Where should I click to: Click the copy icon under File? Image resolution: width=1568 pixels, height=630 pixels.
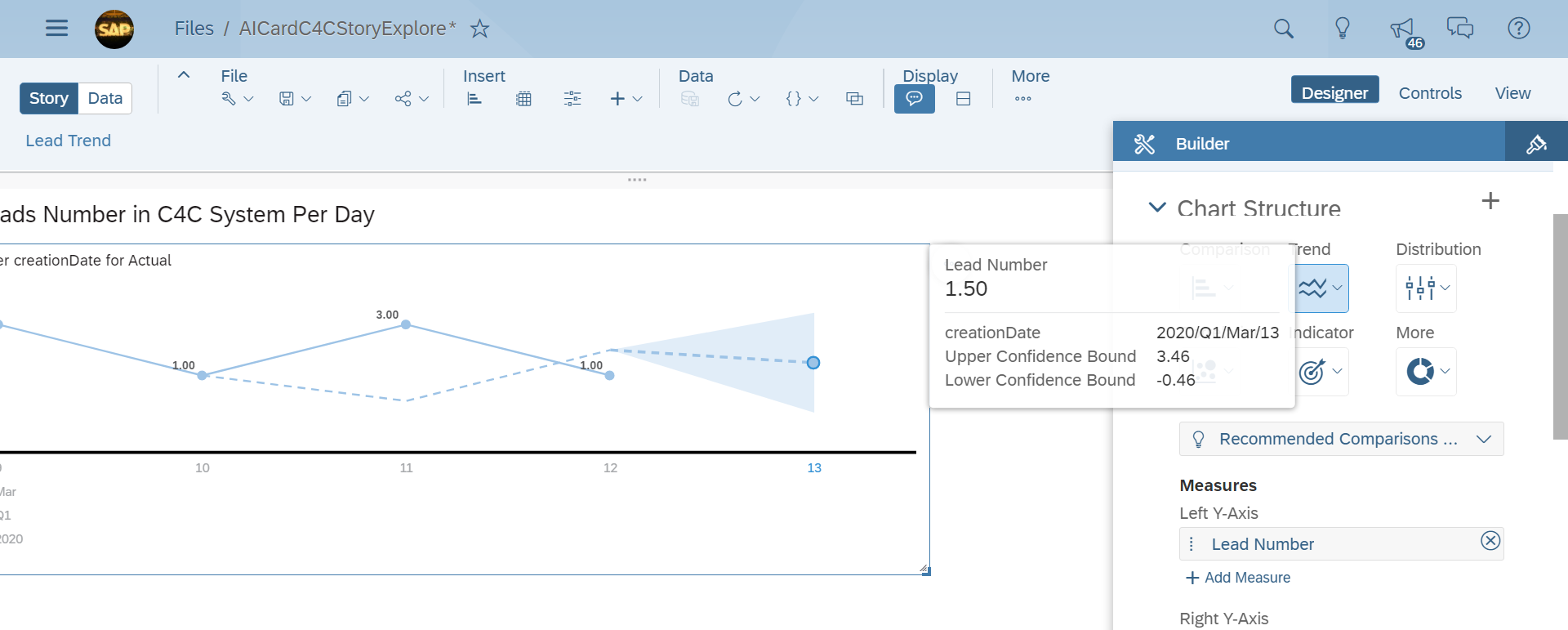point(344,99)
